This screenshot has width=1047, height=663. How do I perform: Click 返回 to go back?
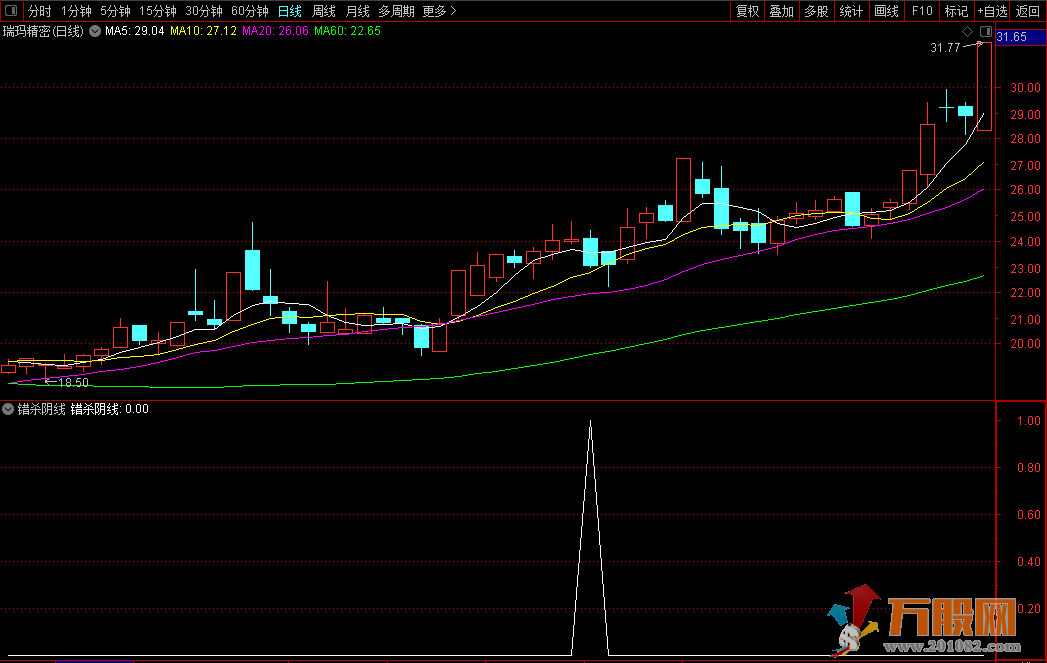point(1028,11)
